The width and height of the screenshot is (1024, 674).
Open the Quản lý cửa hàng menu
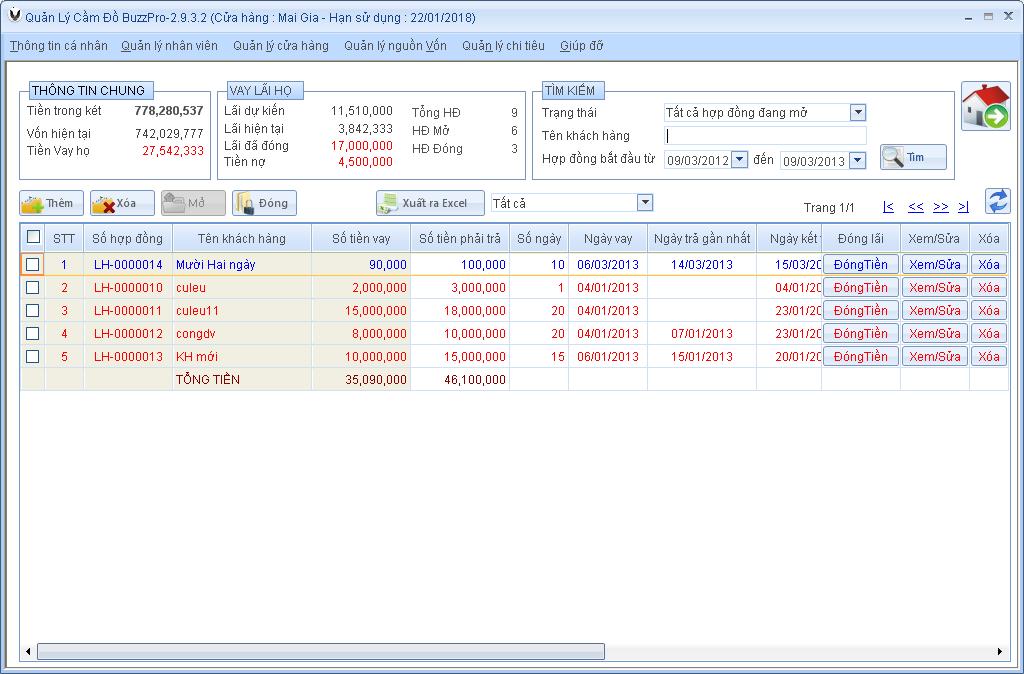(x=281, y=46)
